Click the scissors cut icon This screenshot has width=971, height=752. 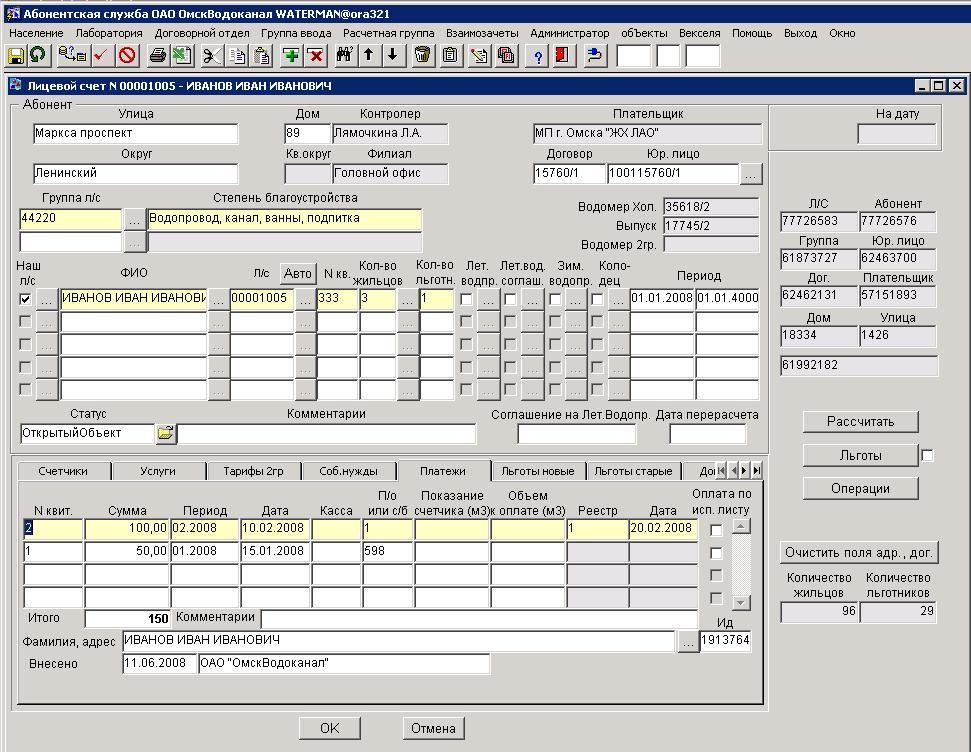(212, 55)
